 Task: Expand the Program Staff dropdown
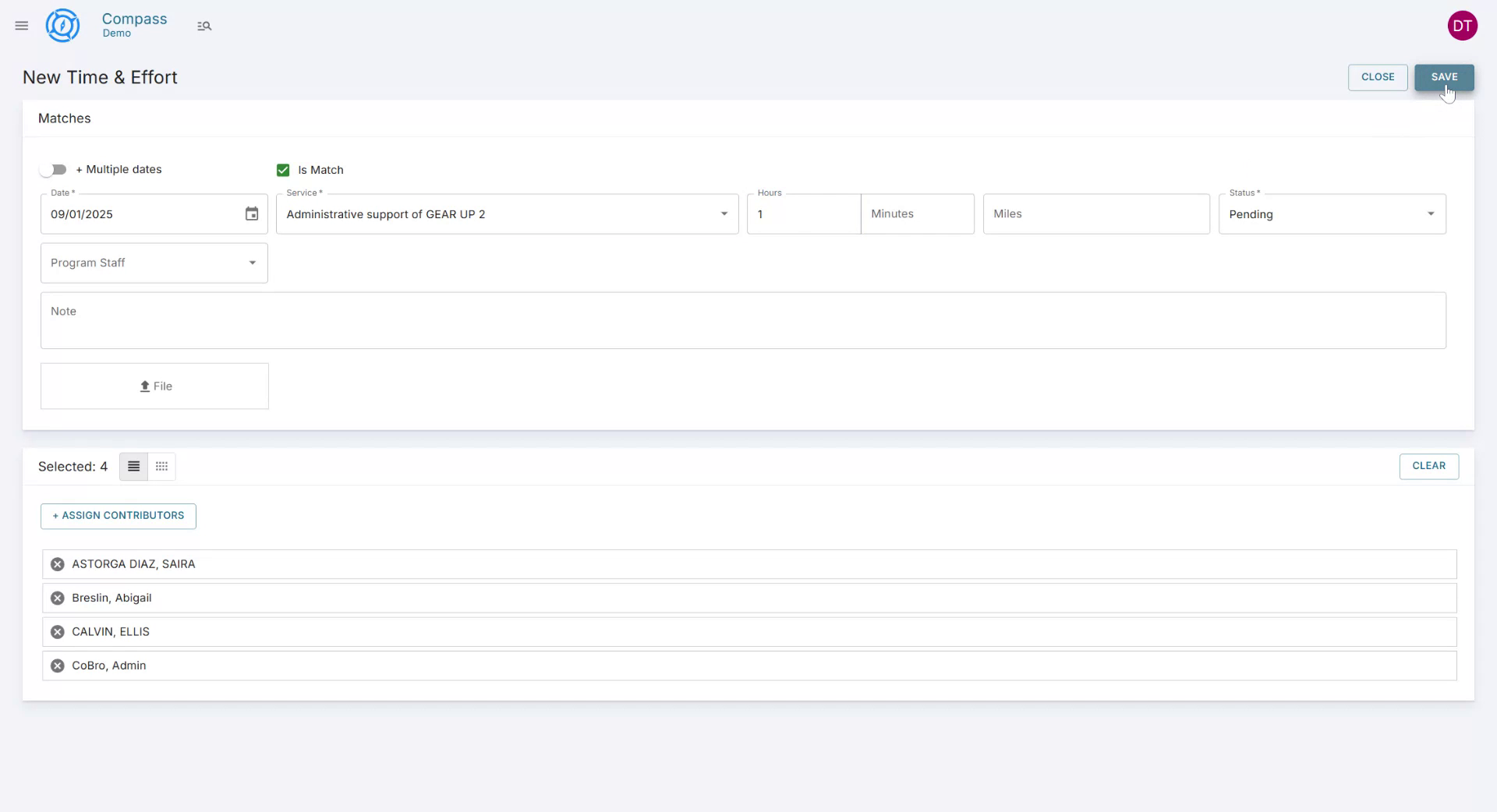tap(252, 263)
